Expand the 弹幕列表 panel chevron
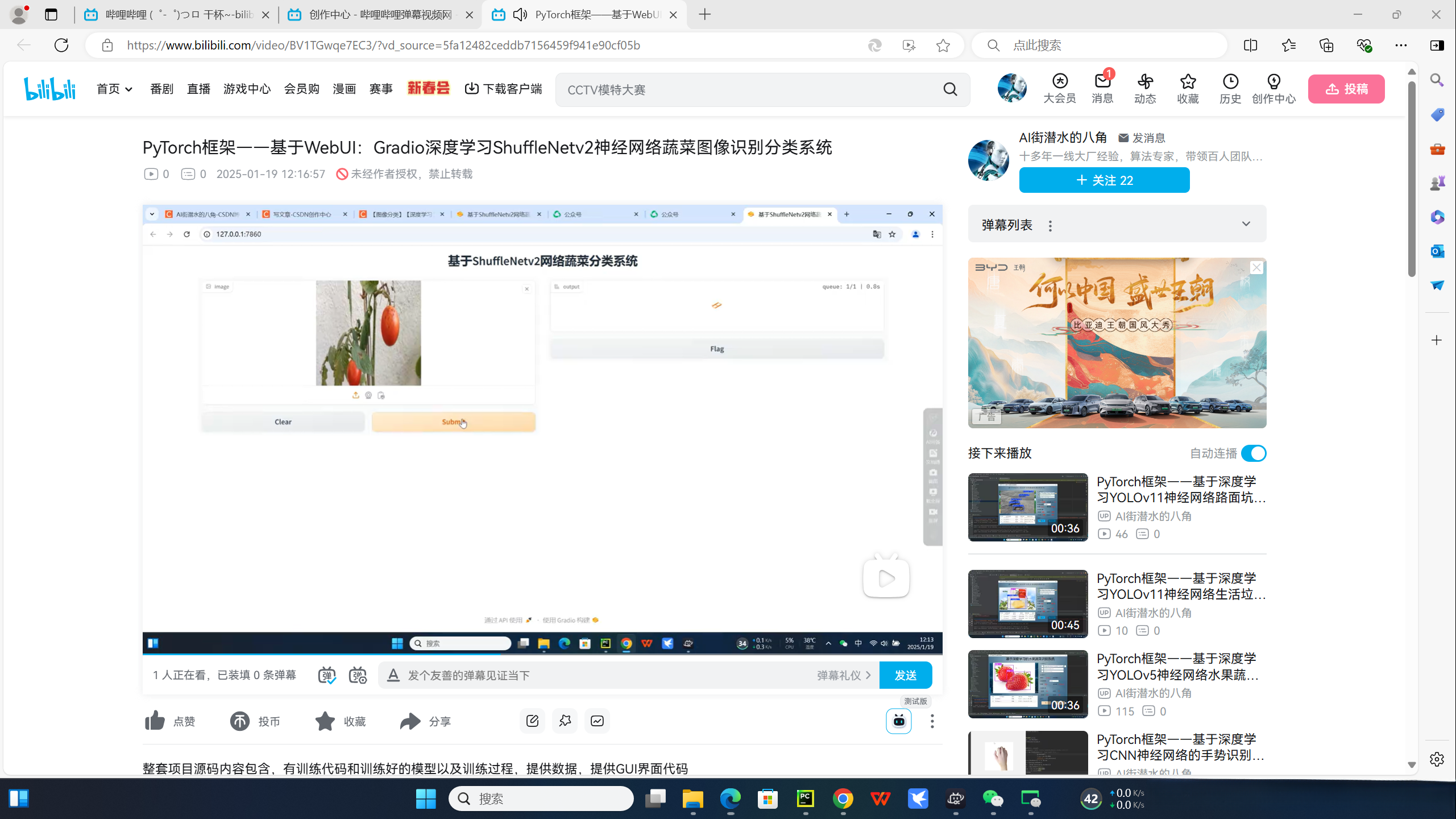Screen dimensions: 1456x819 1246,224
